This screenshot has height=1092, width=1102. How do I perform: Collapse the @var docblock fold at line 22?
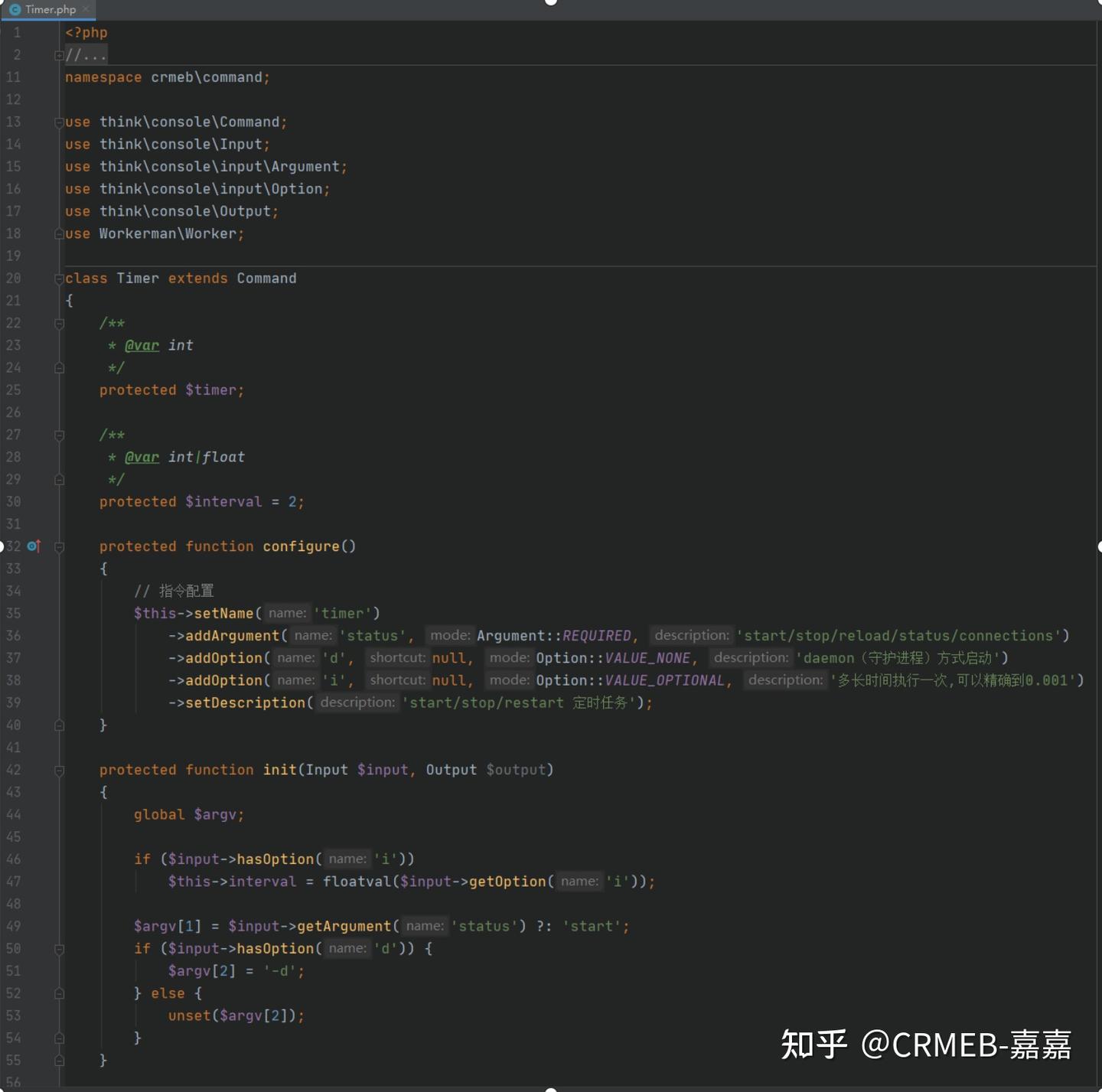pos(59,323)
